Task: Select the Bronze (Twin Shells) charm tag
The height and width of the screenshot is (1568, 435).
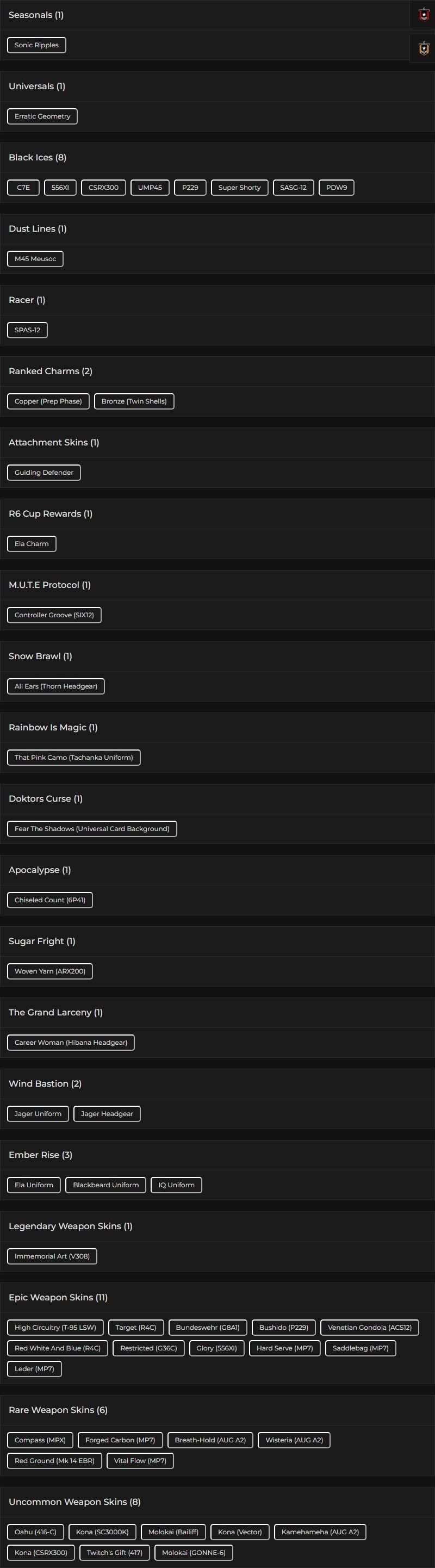Action: [134, 401]
